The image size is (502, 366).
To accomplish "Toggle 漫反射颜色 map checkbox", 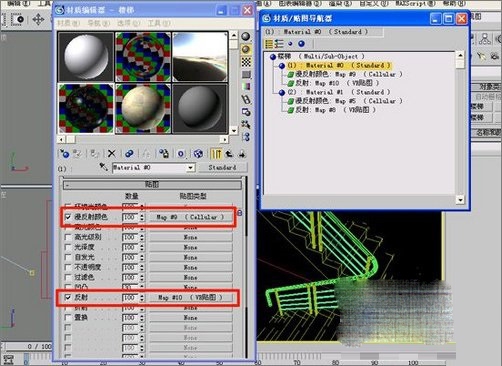I will [x=68, y=217].
